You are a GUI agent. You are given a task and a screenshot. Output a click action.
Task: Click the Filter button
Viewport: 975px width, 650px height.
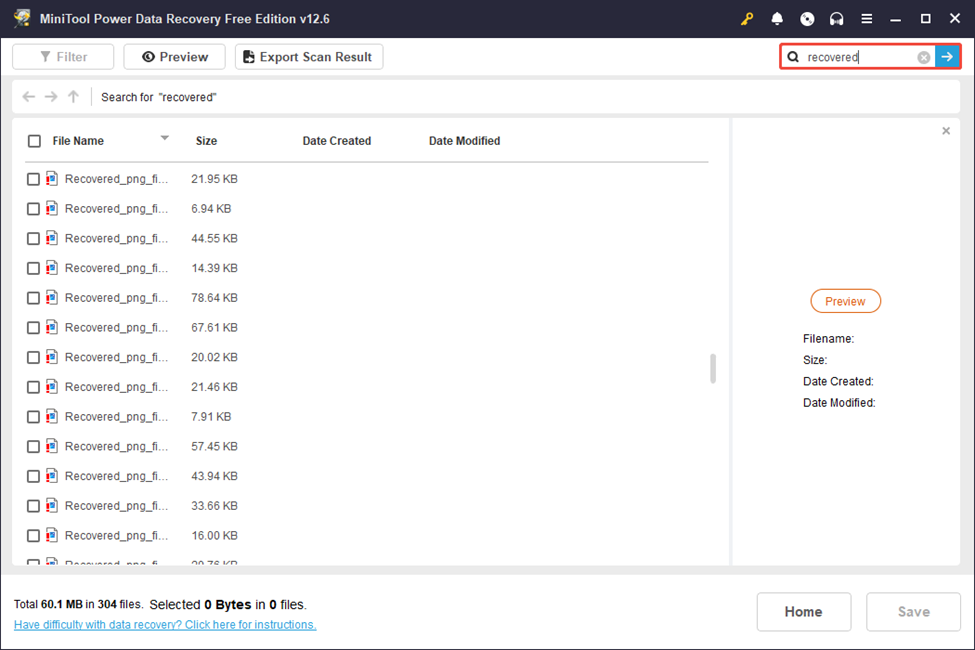(x=63, y=57)
